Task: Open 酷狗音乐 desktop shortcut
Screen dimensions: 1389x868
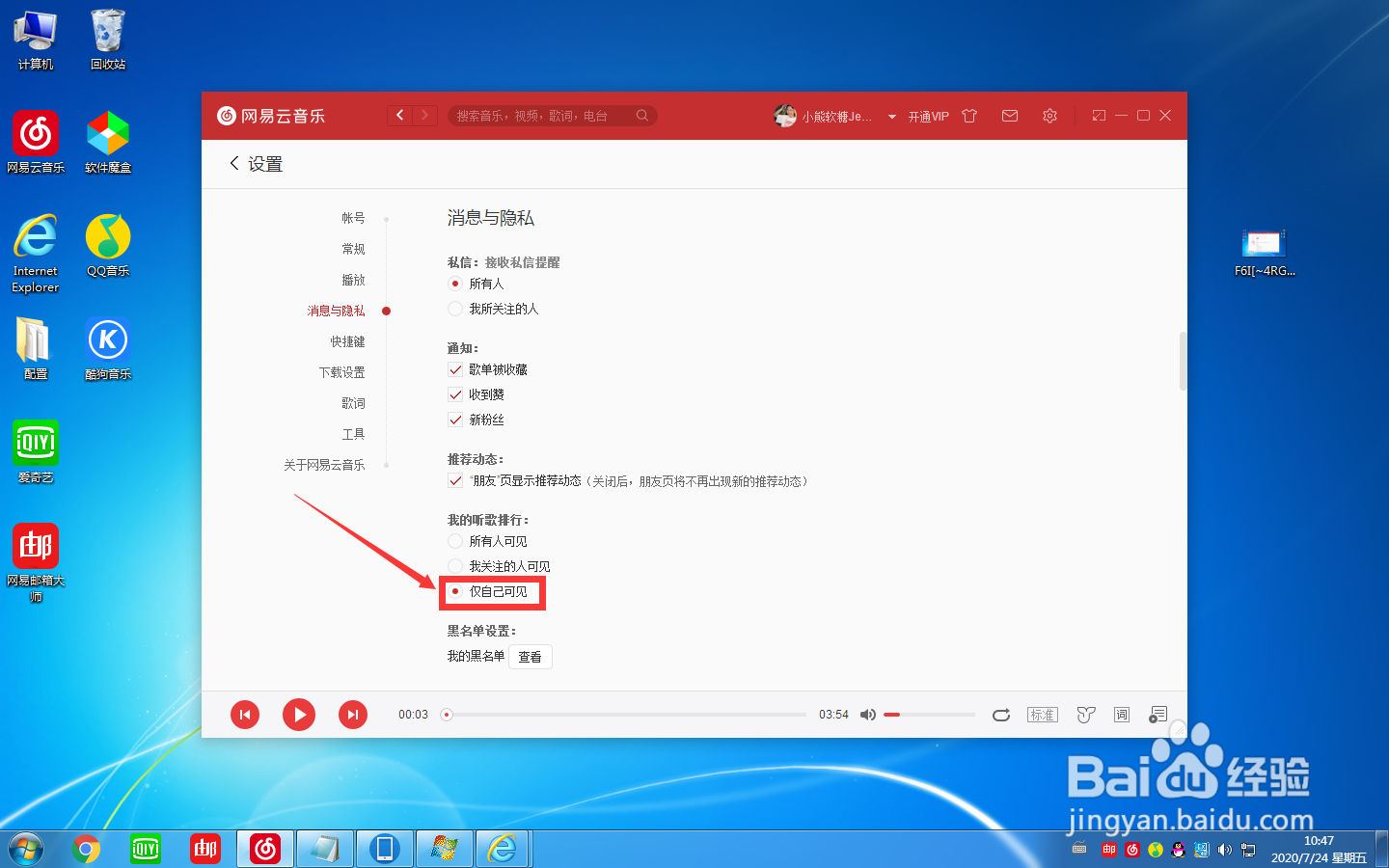Action: pyautogui.click(x=108, y=348)
